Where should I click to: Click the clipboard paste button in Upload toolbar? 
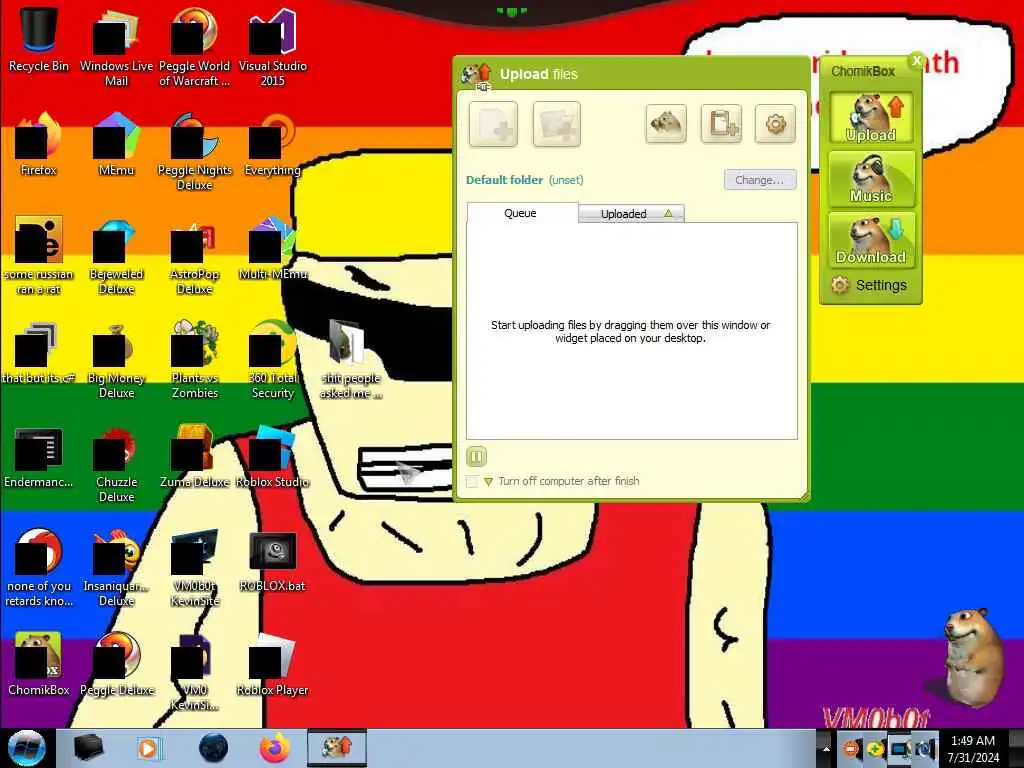point(721,123)
